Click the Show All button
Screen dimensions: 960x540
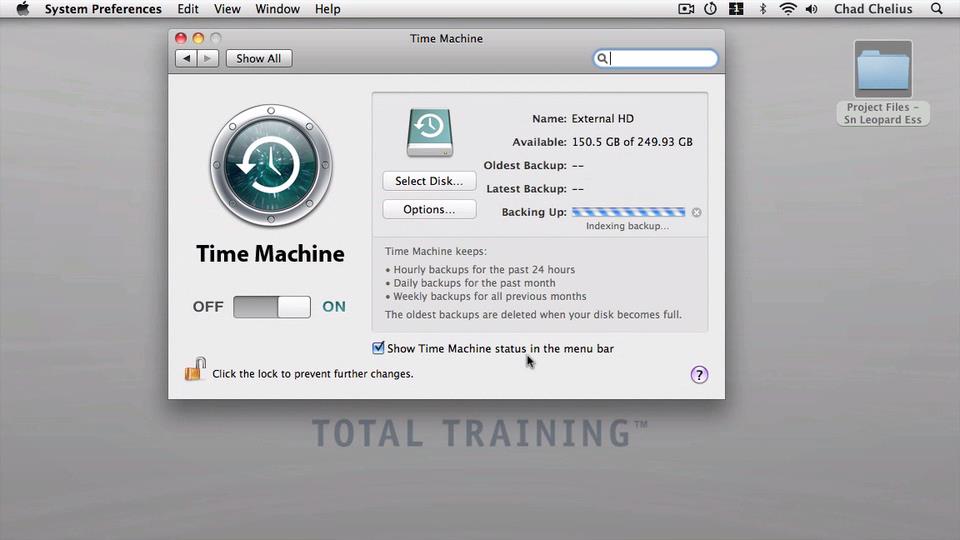[259, 58]
